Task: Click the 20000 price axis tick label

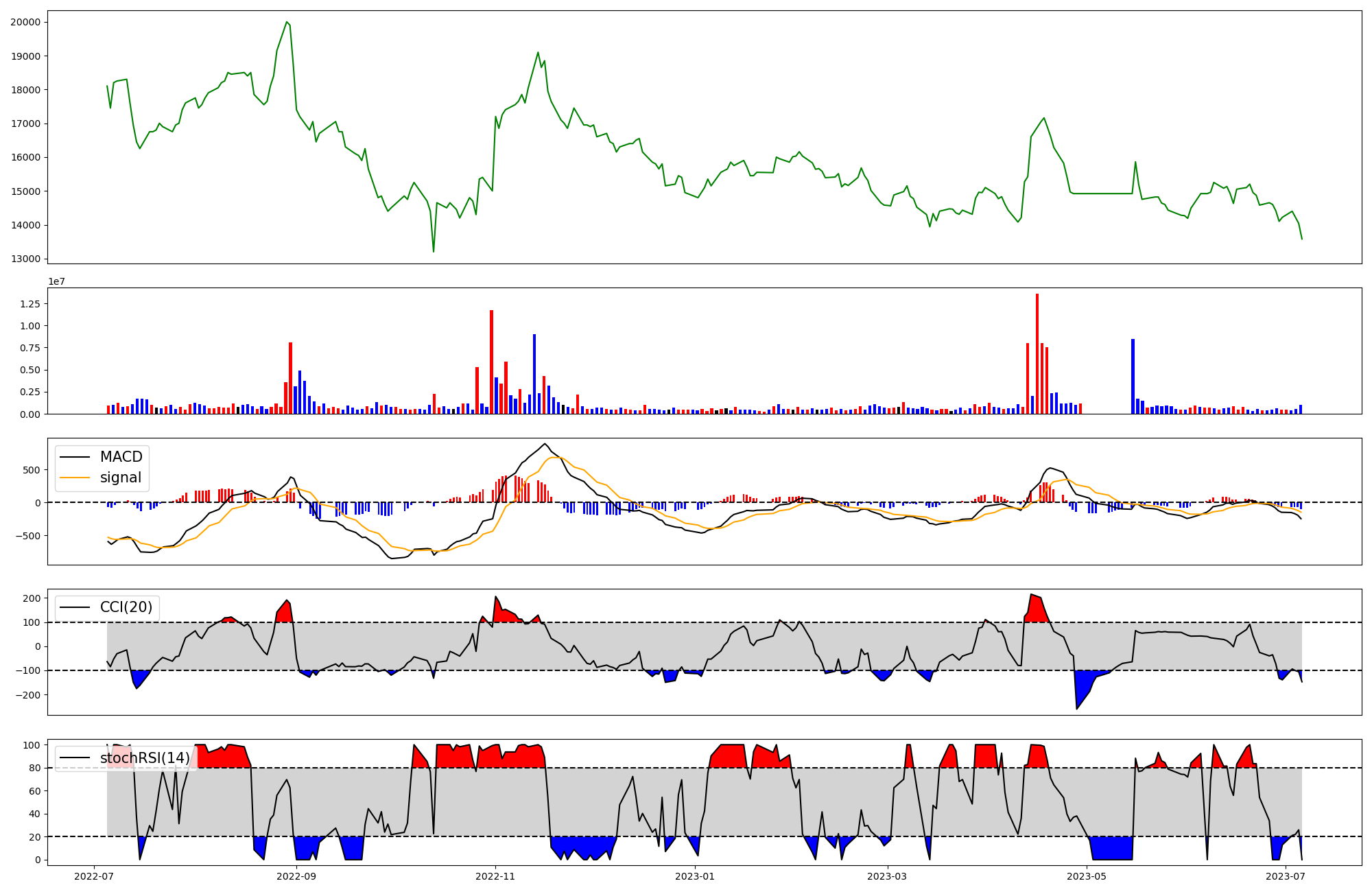Action: (25, 22)
